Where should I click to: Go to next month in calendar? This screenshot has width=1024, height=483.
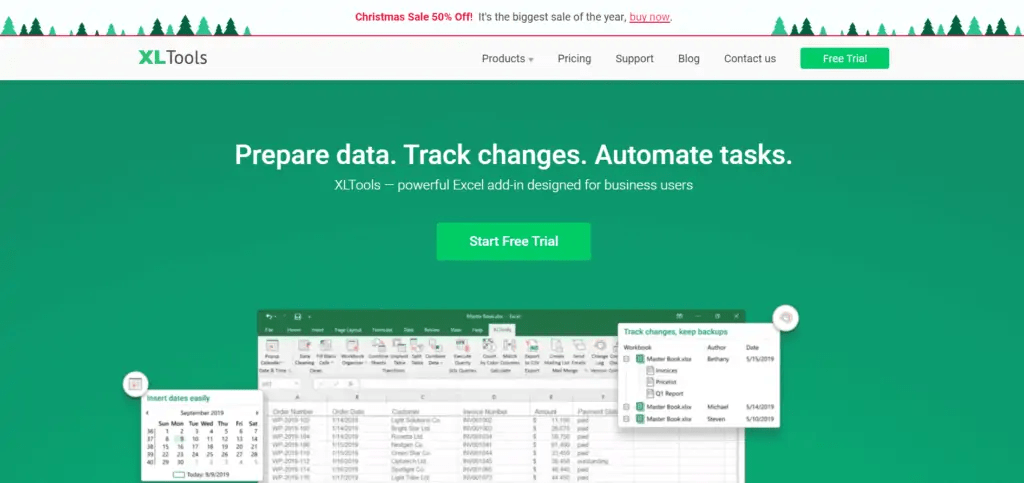pos(257,413)
